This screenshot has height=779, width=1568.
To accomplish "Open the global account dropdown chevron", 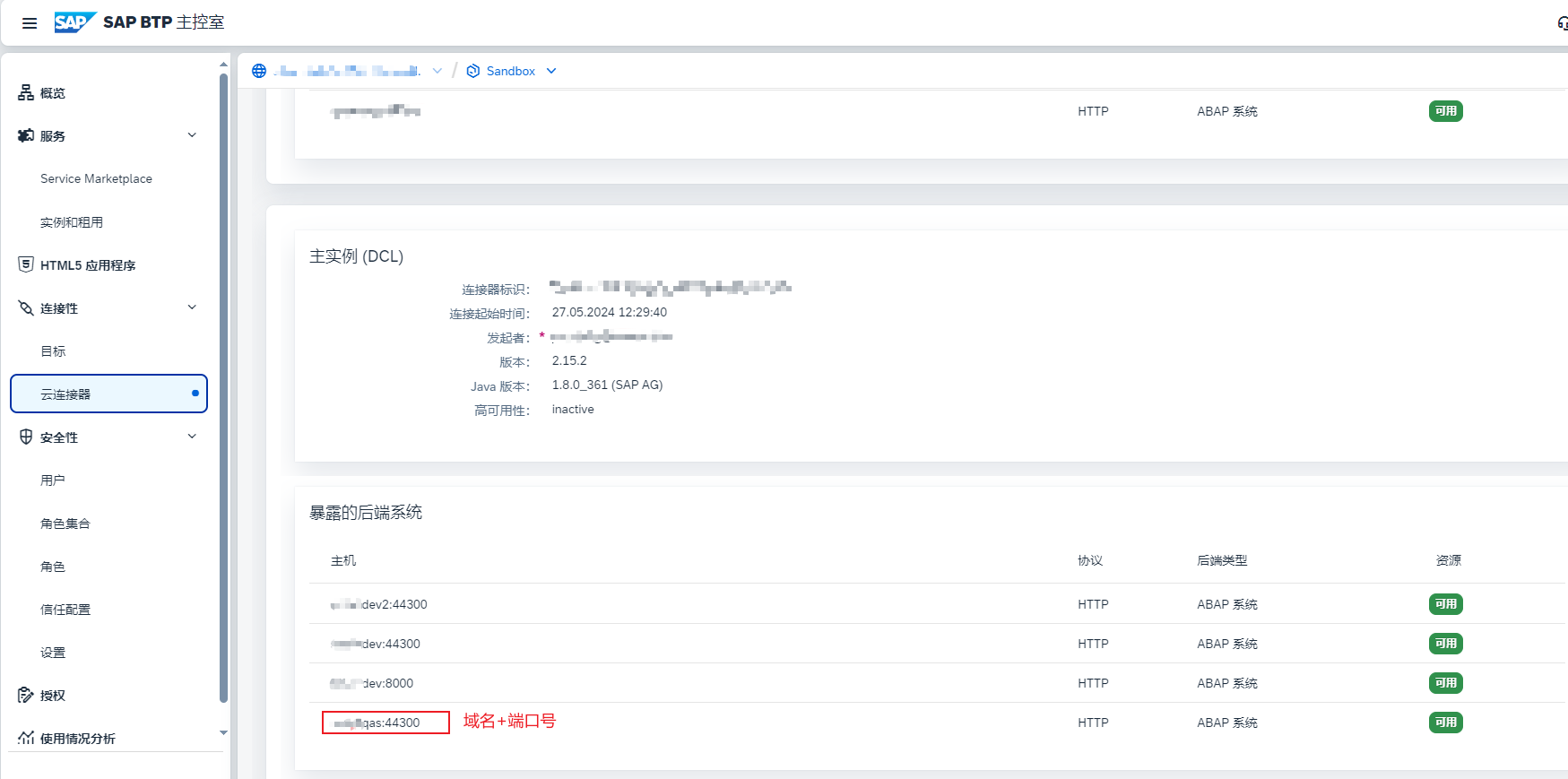I will (437, 71).
